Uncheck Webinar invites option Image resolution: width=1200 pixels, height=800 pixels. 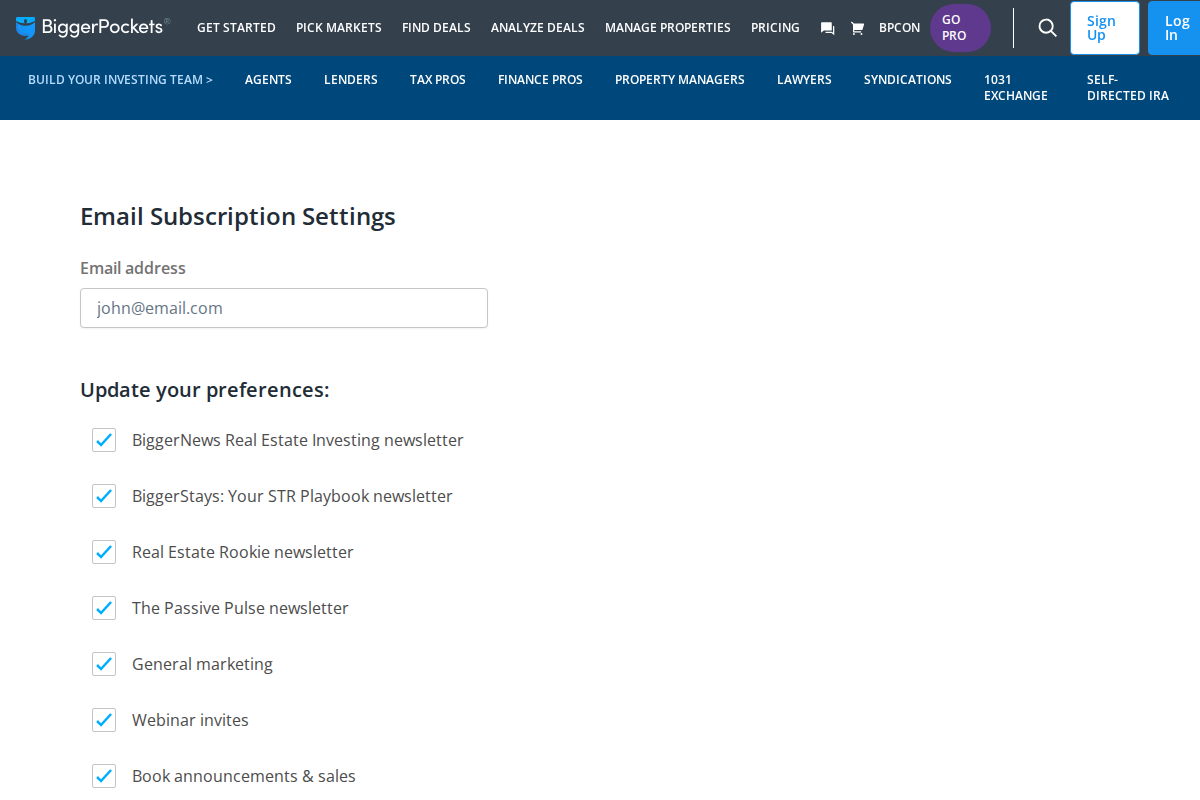104,720
